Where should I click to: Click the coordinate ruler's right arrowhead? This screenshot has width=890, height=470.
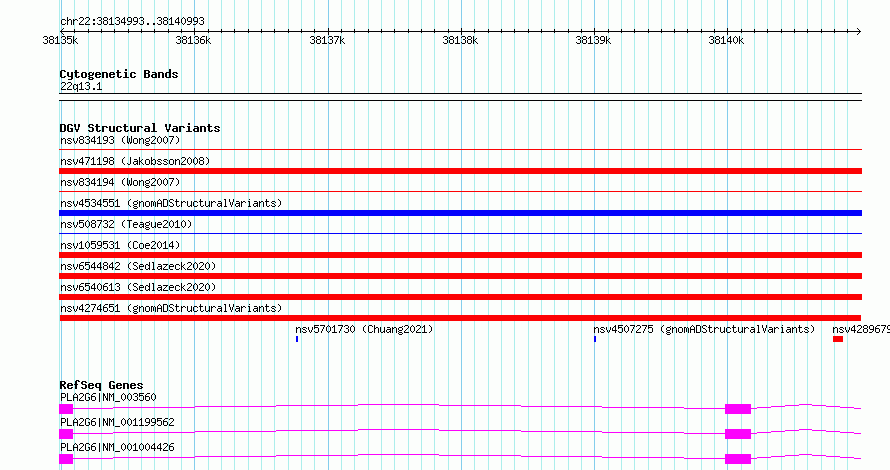click(x=858, y=31)
